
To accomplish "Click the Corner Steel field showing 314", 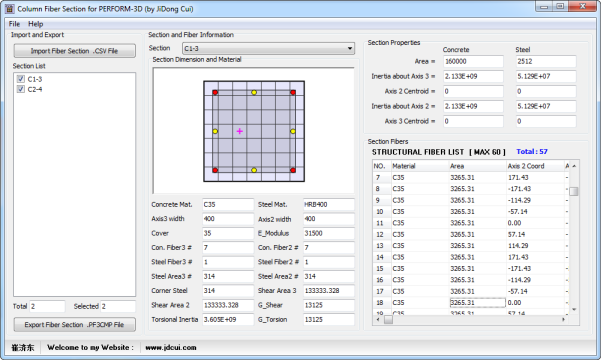I will tap(228, 291).
